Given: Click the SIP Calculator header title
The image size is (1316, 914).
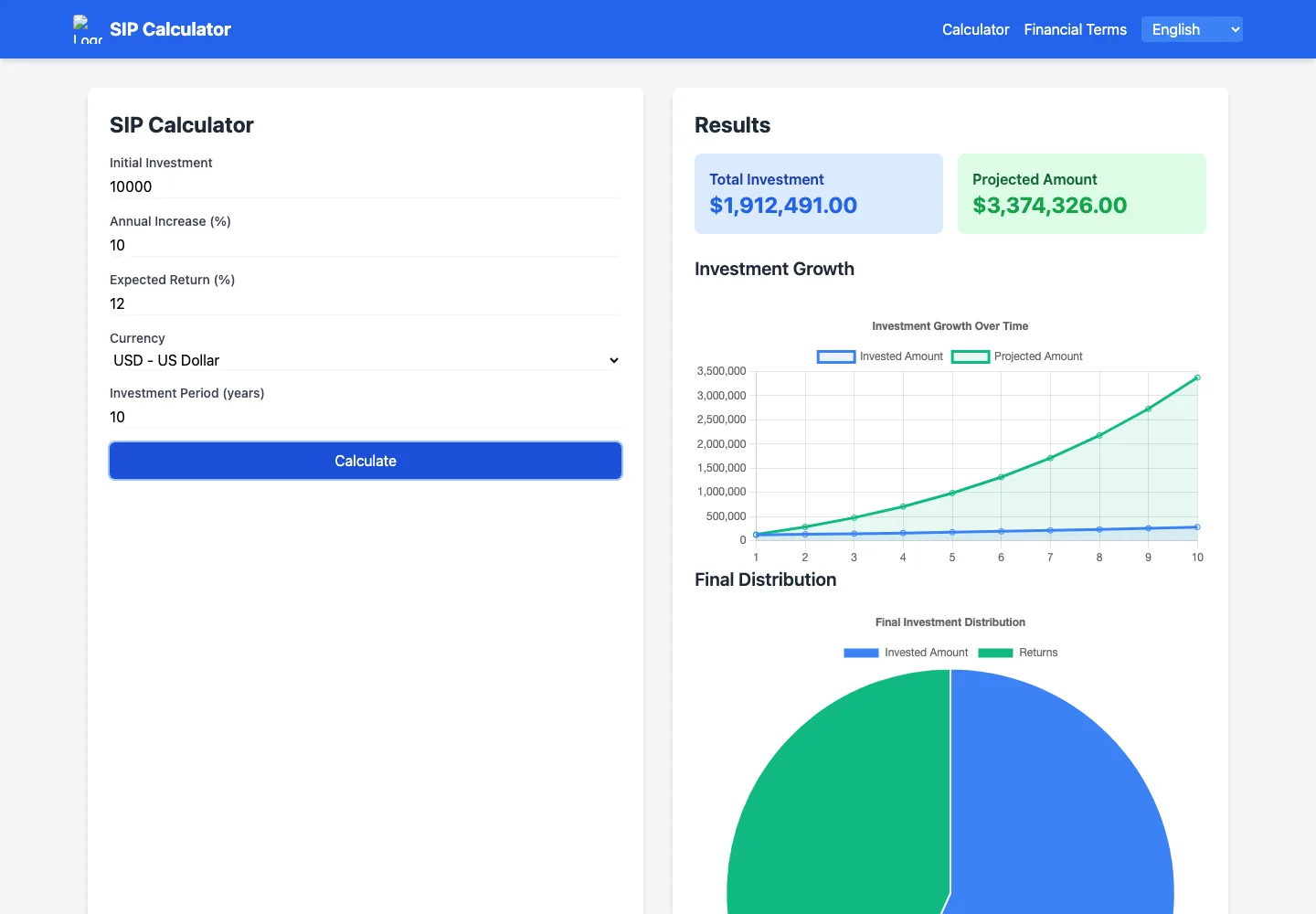Looking at the screenshot, I should (170, 29).
